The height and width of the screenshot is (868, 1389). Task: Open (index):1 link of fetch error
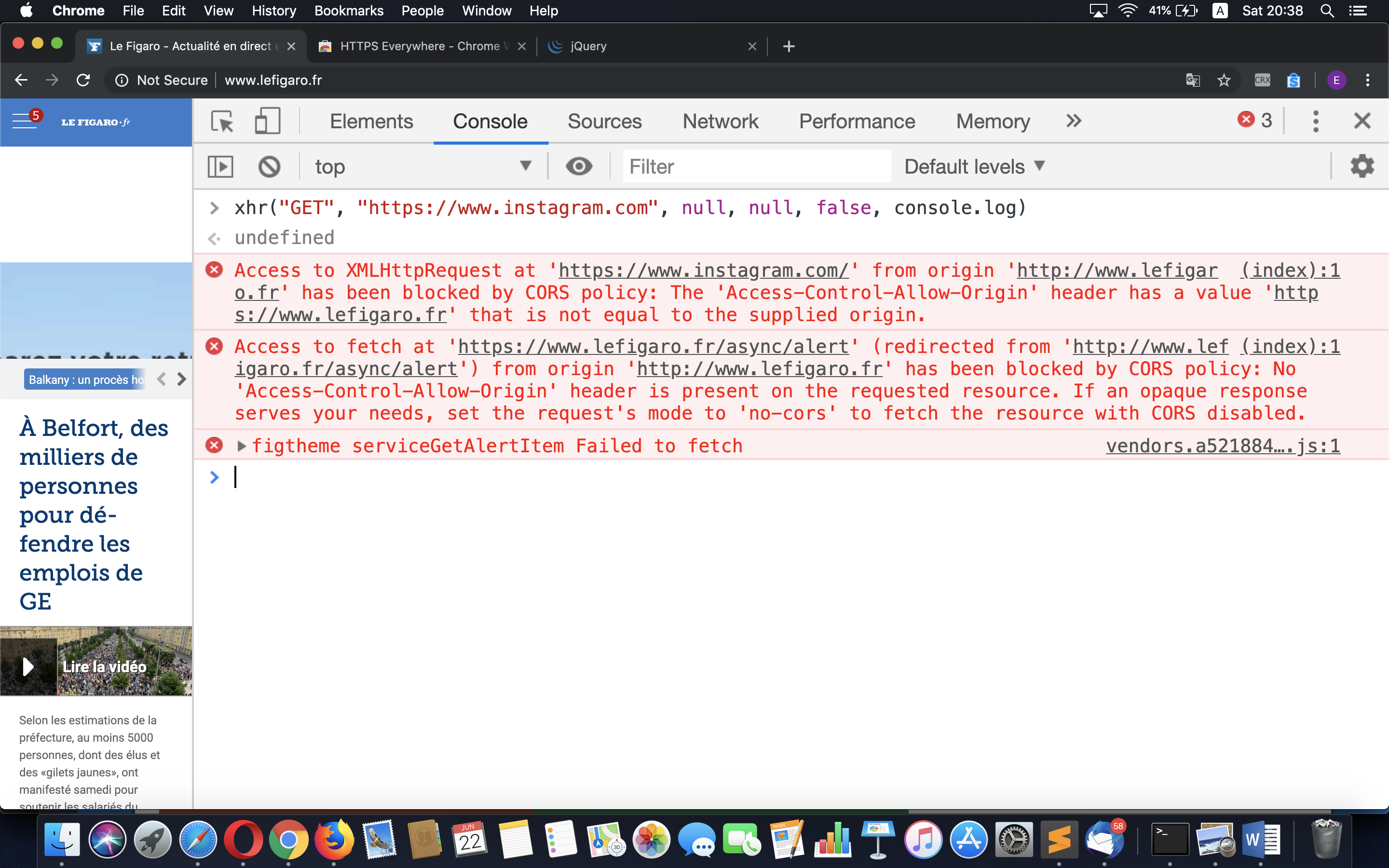click(1290, 347)
